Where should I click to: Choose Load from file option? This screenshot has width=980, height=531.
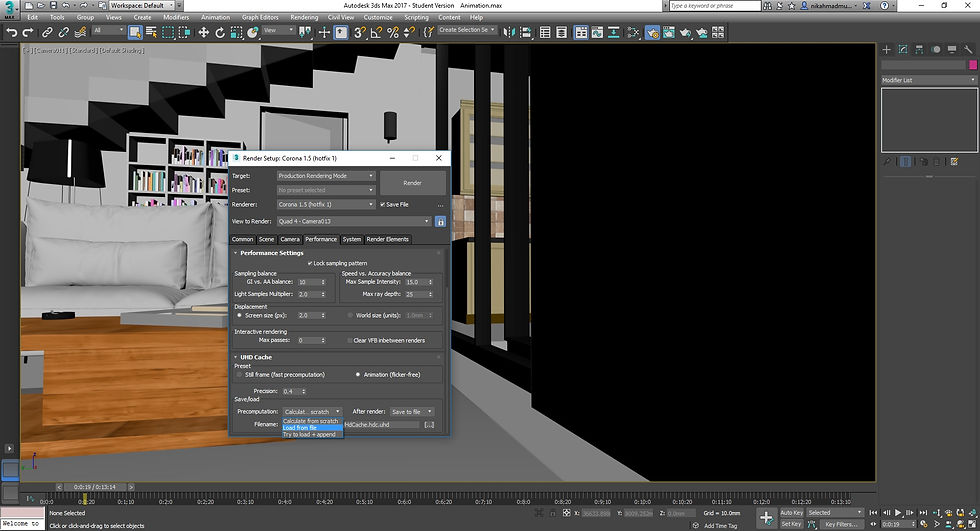pyautogui.click(x=312, y=428)
